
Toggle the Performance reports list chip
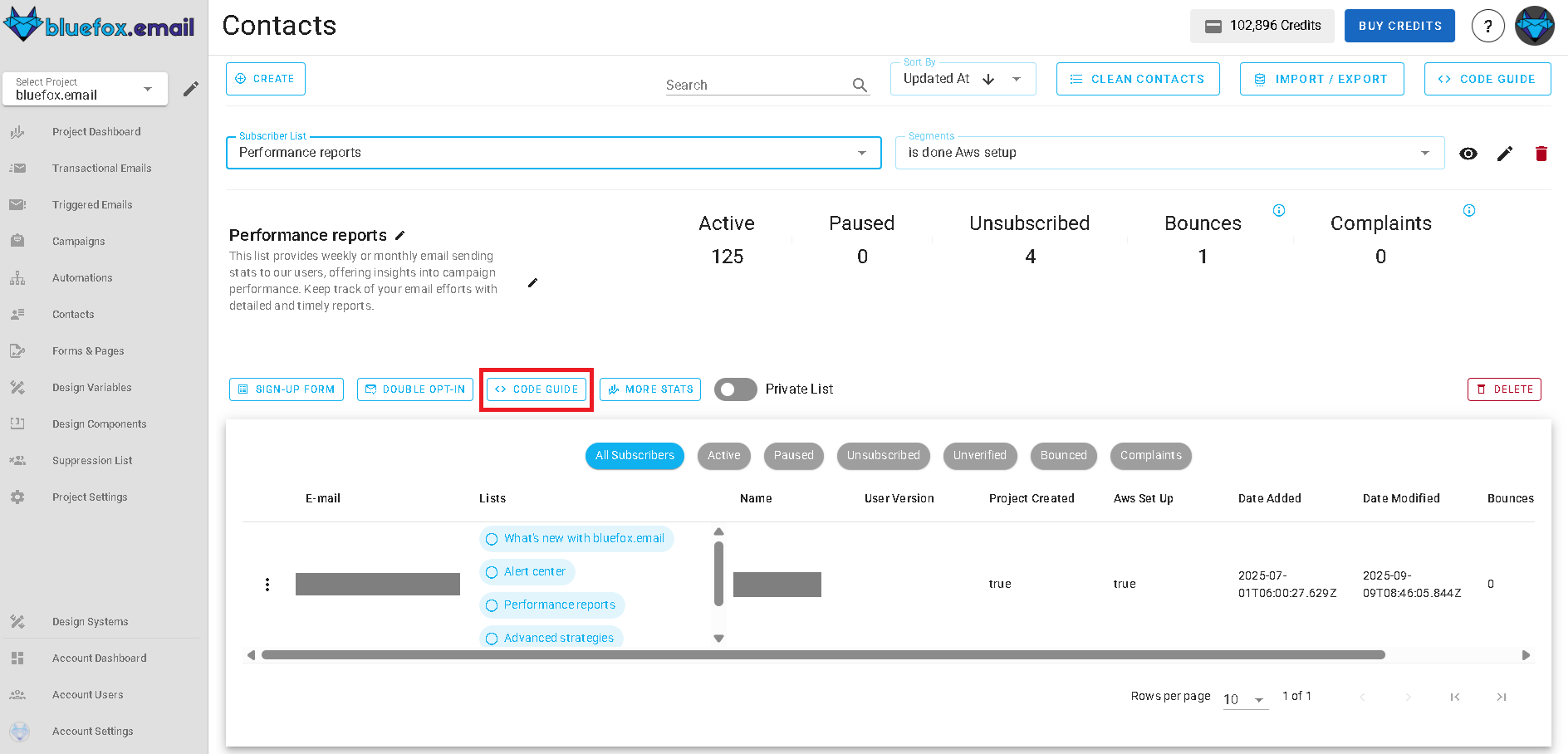[552, 605]
